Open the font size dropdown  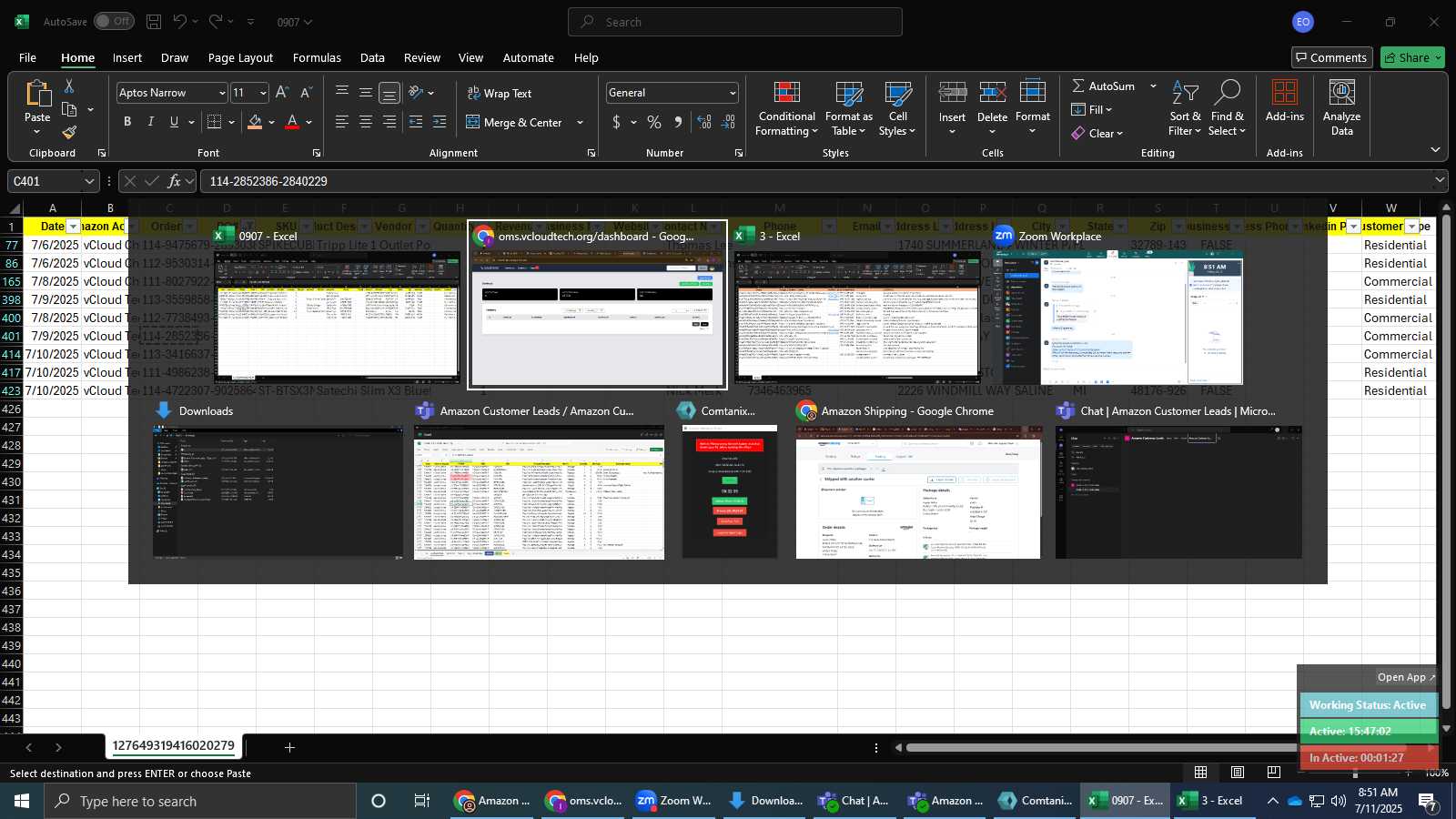pyautogui.click(x=263, y=93)
